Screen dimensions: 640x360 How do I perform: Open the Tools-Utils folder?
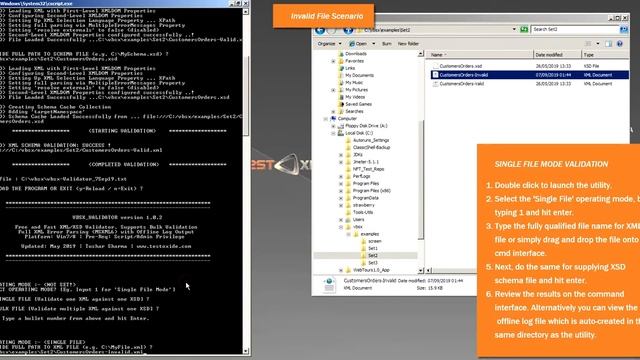pyautogui.click(x=363, y=213)
